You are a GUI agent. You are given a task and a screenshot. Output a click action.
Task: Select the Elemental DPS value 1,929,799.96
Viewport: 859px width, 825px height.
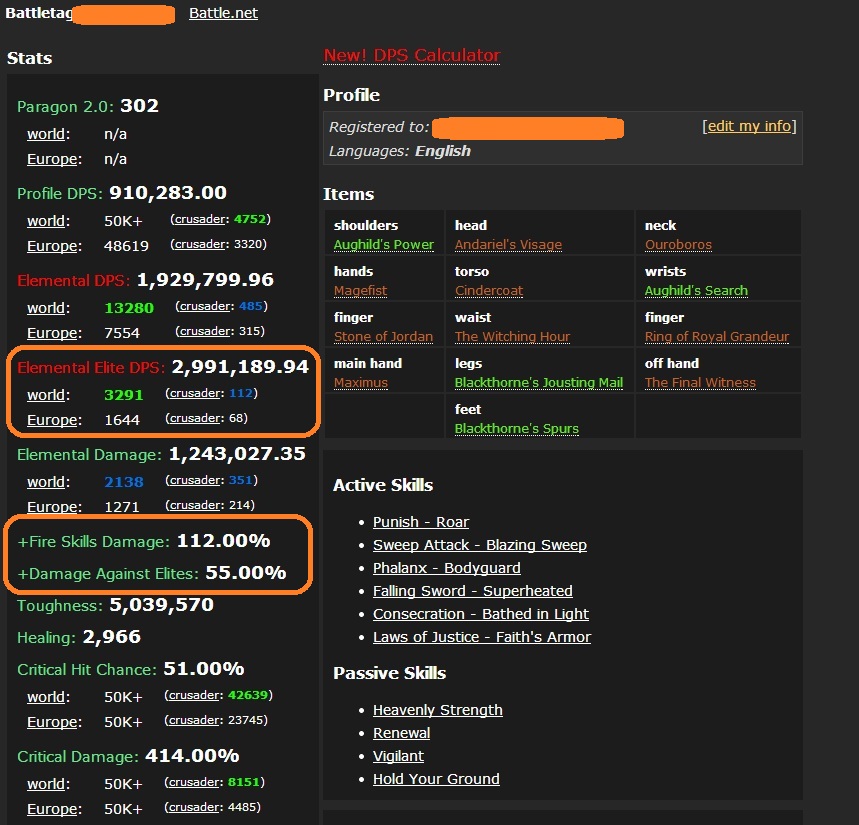click(205, 280)
